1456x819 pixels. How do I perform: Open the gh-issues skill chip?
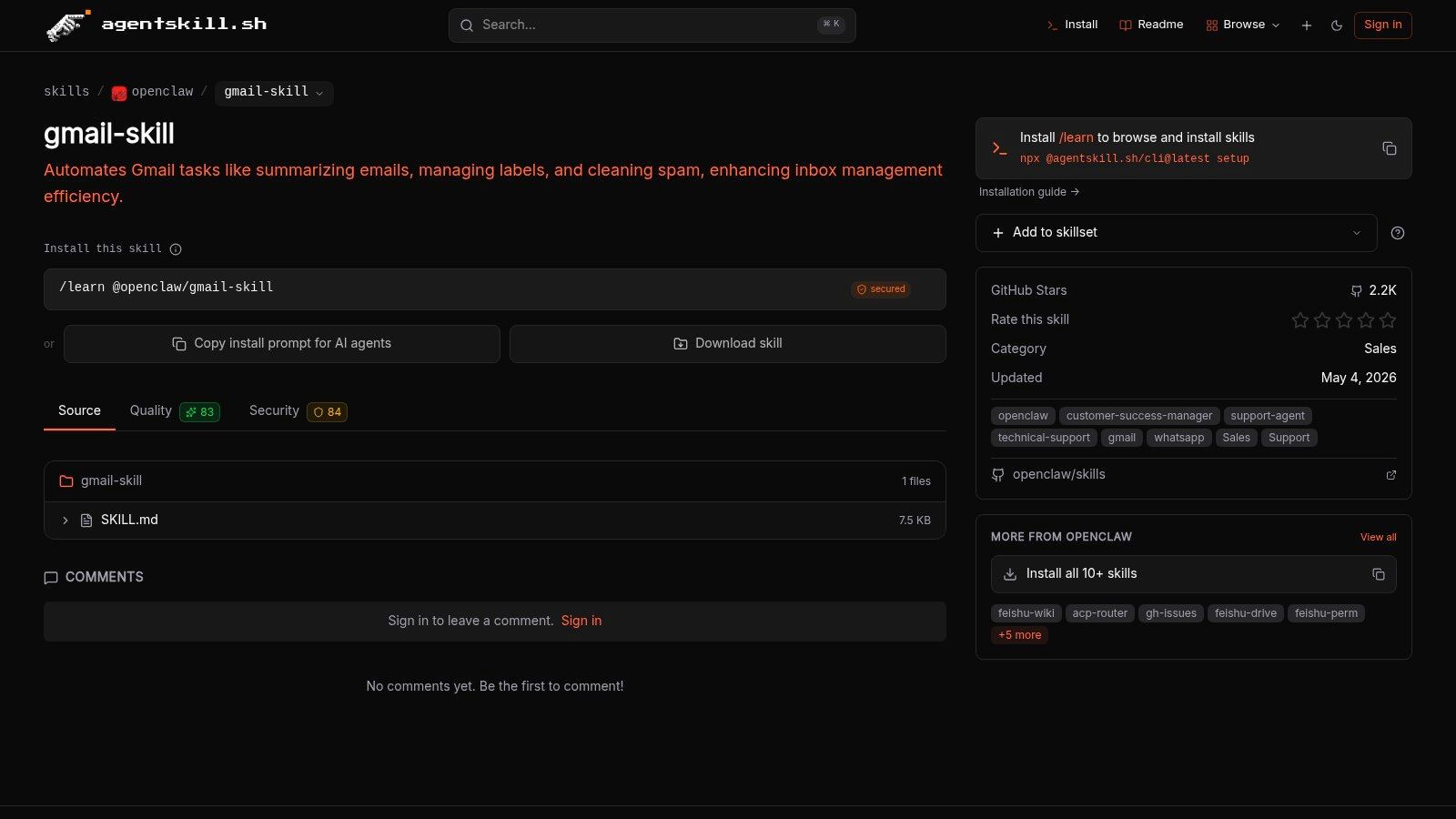[x=1171, y=613]
